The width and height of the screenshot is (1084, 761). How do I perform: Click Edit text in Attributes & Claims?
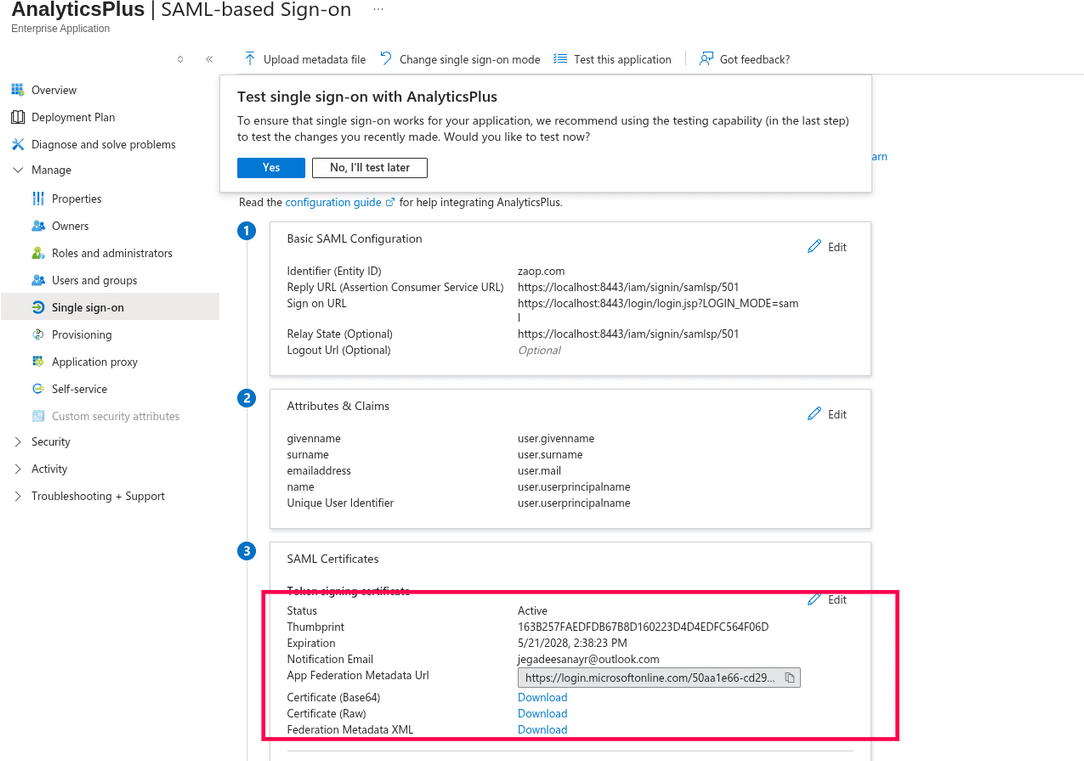[837, 415]
